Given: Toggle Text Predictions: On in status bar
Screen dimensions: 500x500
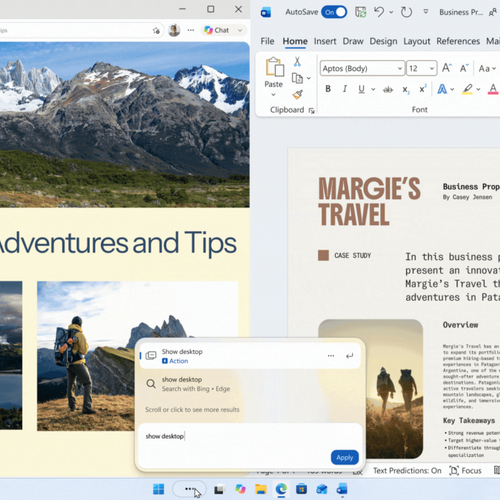Looking at the screenshot, I should pos(407,470).
